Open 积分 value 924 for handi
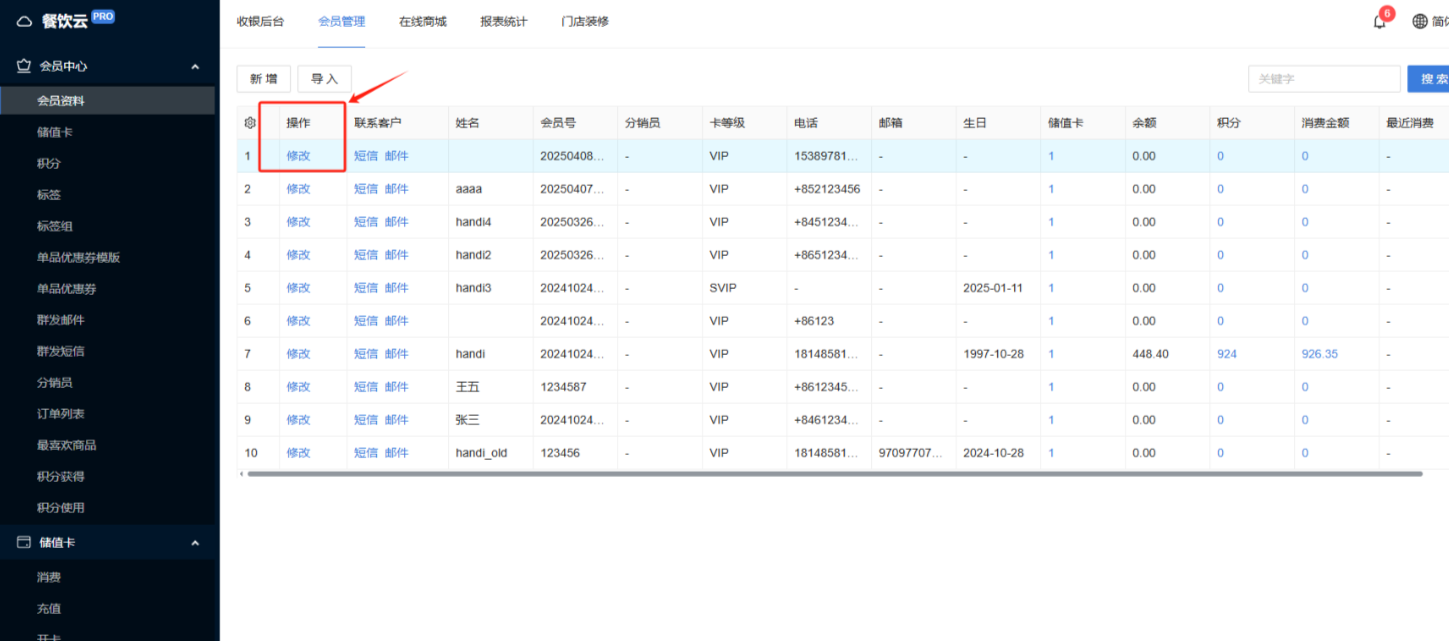The width and height of the screenshot is (1449, 641). tap(1227, 354)
